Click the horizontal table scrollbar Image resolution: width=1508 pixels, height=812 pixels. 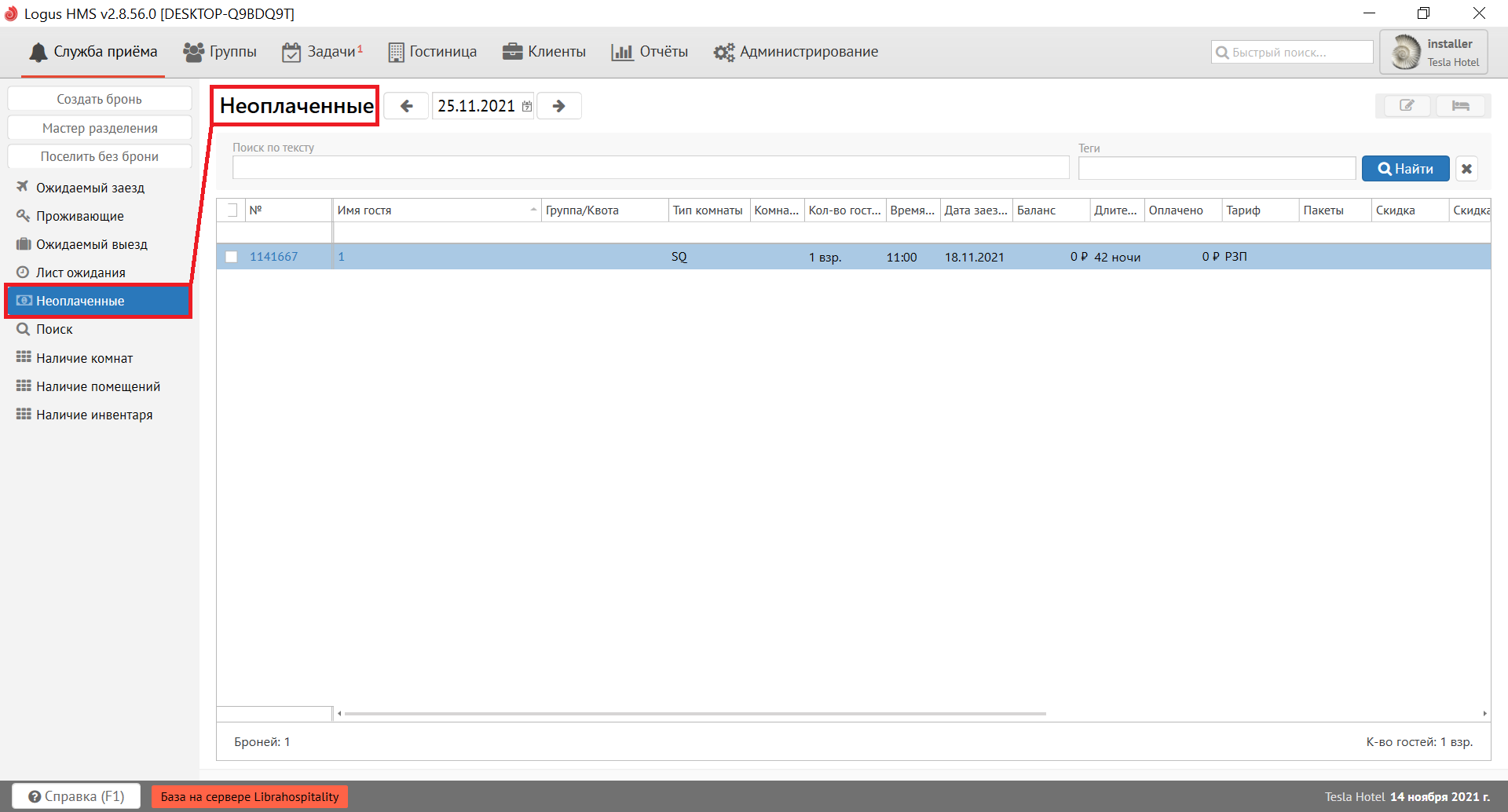(695, 714)
